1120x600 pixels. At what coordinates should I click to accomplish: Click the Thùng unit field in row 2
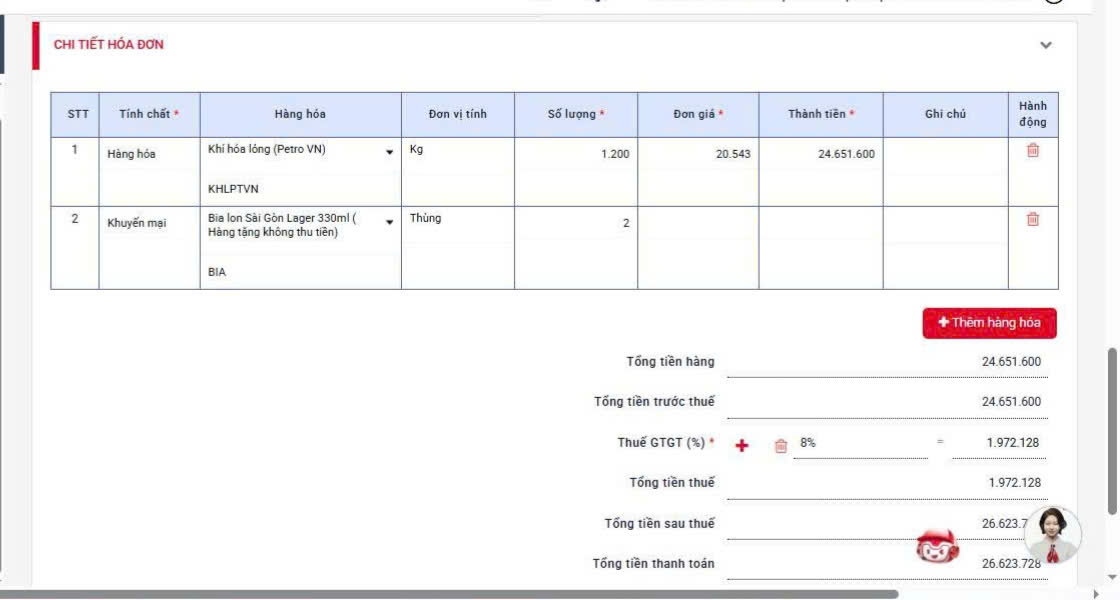pos(457,219)
